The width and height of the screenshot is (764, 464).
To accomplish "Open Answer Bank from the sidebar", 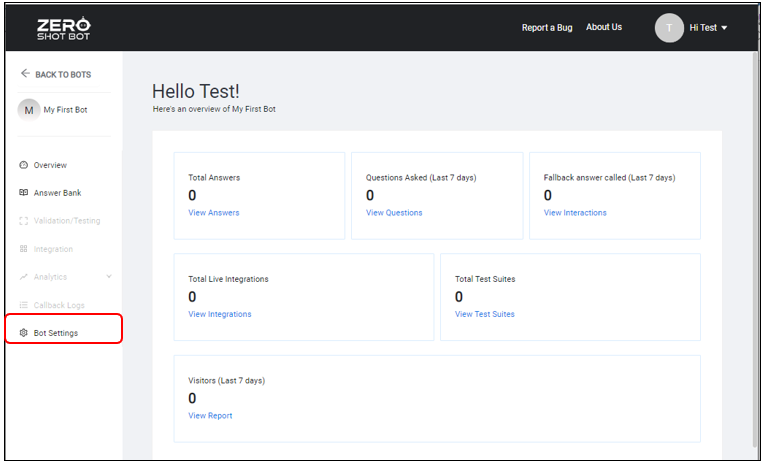I will pos(57,193).
